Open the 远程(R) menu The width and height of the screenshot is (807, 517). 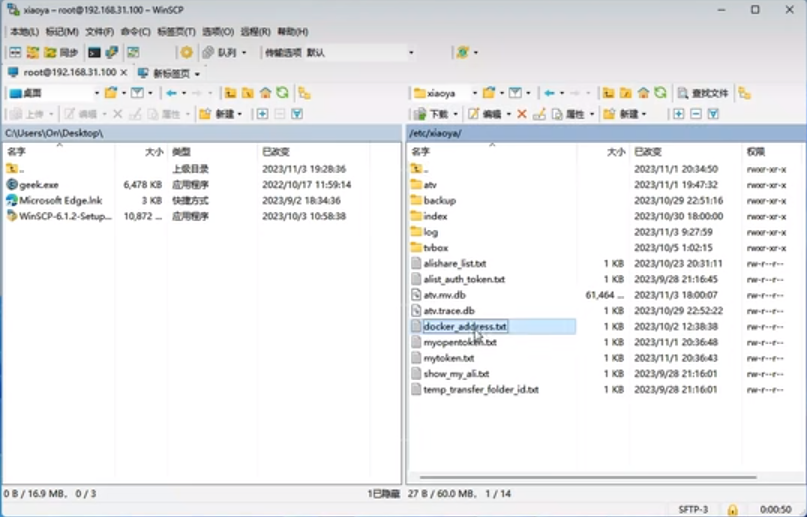[x=255, y=31]
